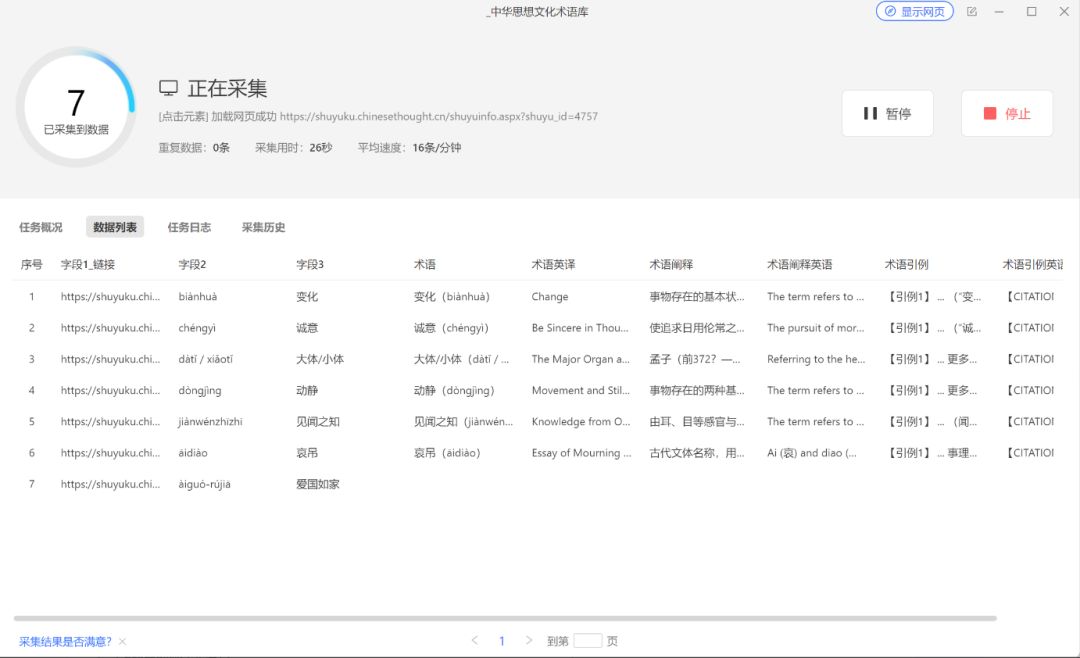Viewport: 1080px width, 658px height.
Task: Open the 采集历史 tab
Action: (263, 227)
